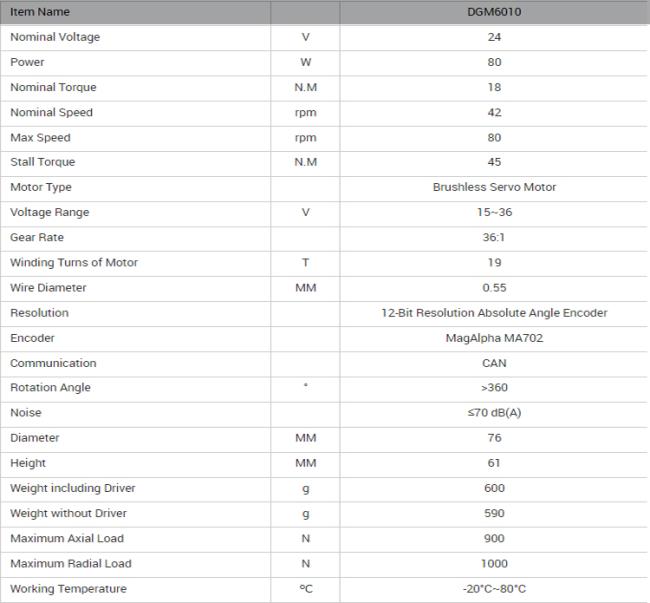650x603 pixels.
Task: Click the Noise value ≤70 dB(A)
Action: [x=494, y=413]
